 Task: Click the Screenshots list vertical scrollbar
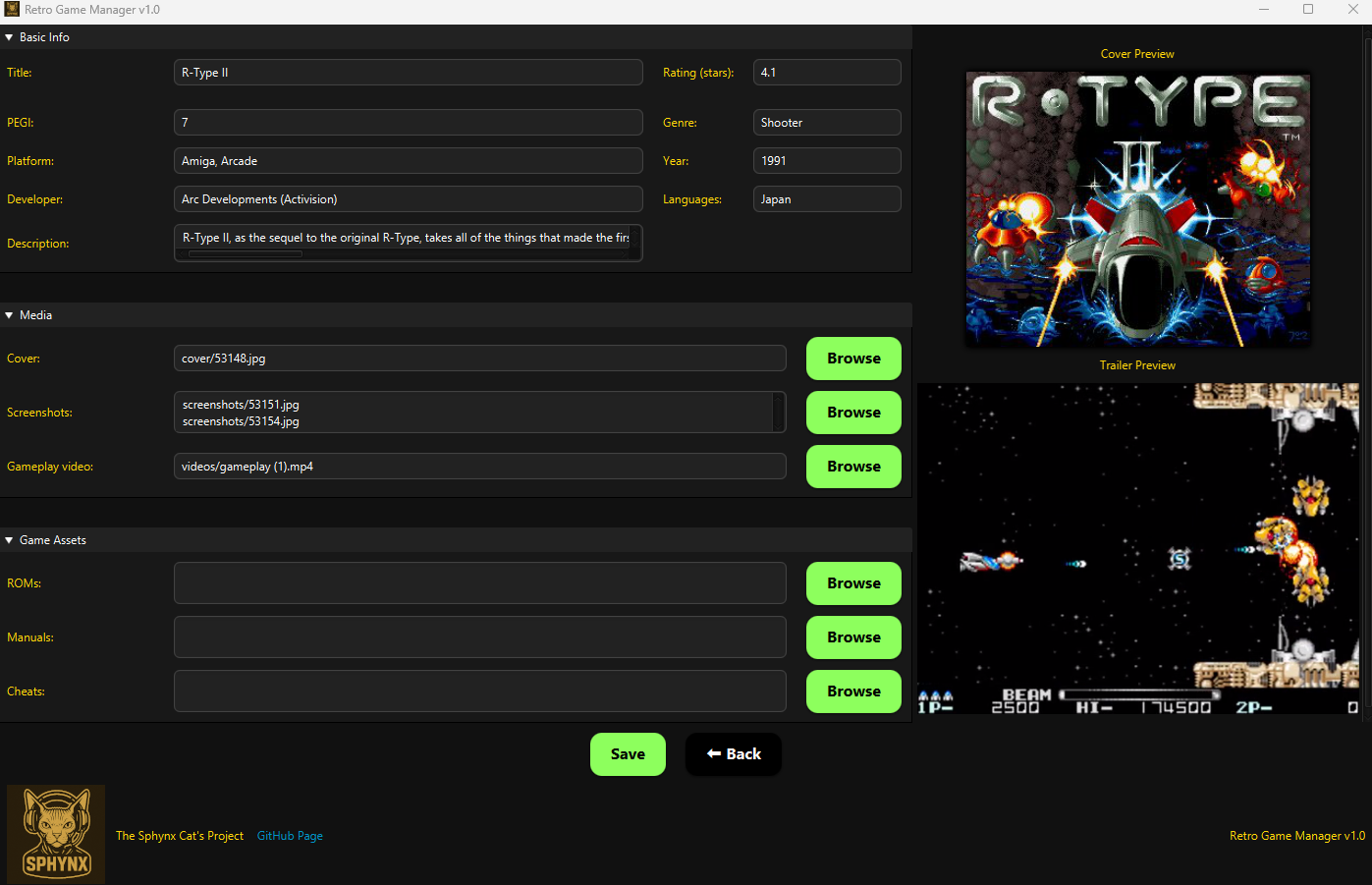779,413
